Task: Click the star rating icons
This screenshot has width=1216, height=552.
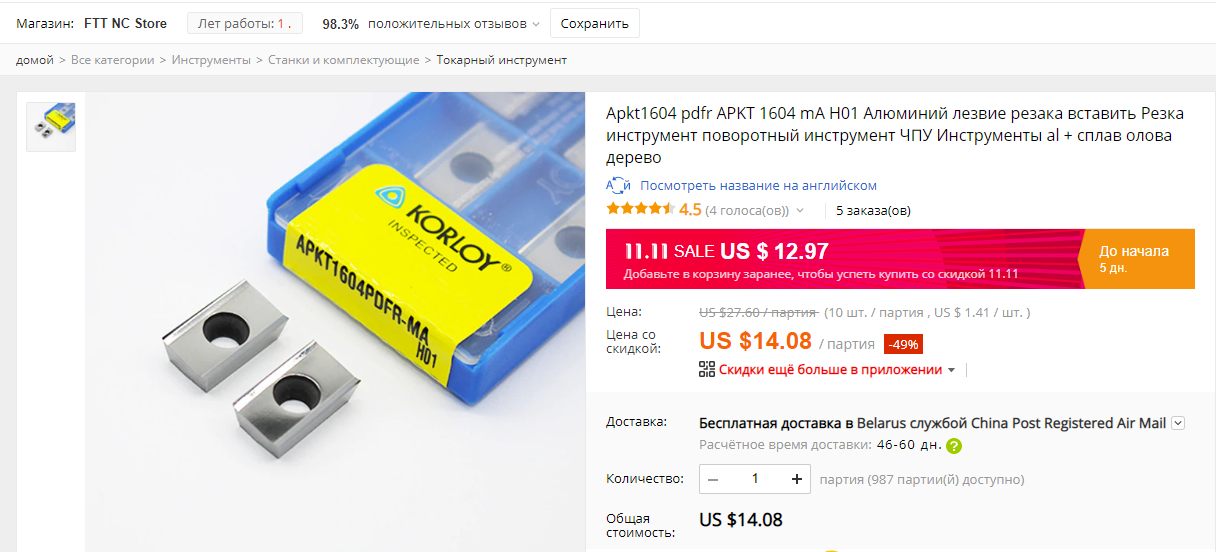Action: [x=640, y=210]
